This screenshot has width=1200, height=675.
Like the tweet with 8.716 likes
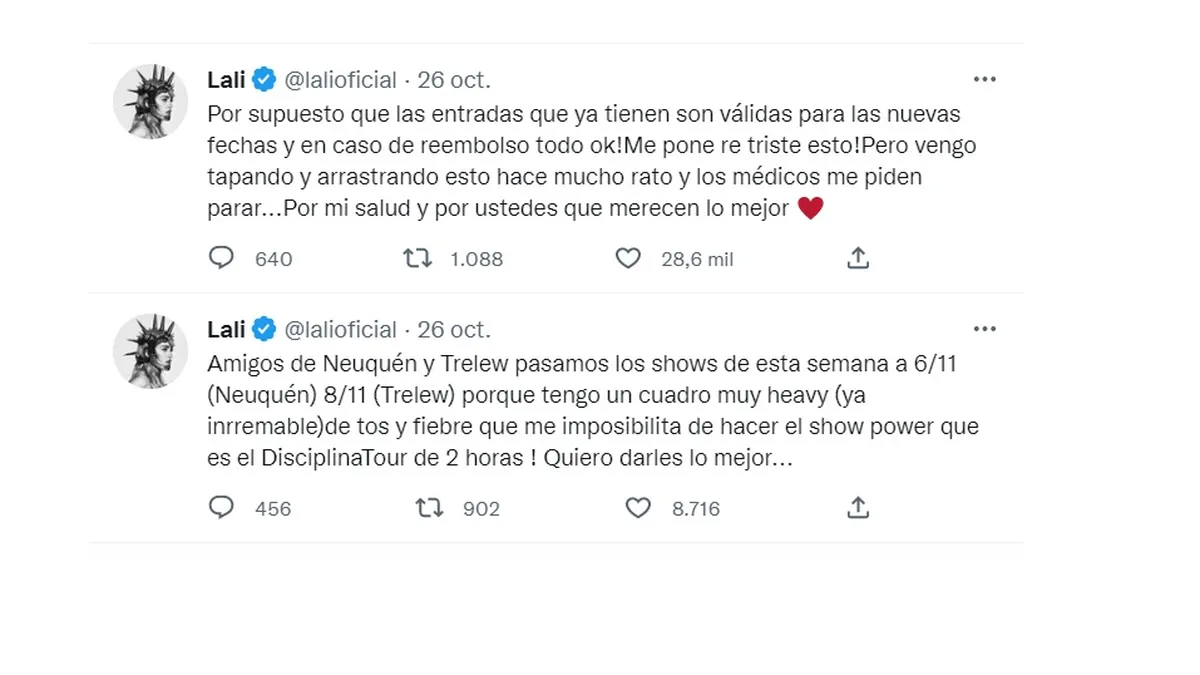pos(638,508)
